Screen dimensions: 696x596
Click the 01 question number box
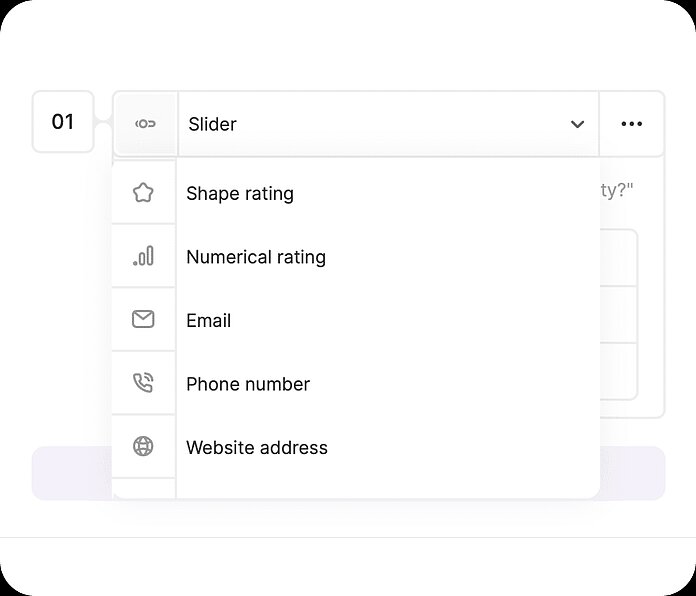coord(63,122)
